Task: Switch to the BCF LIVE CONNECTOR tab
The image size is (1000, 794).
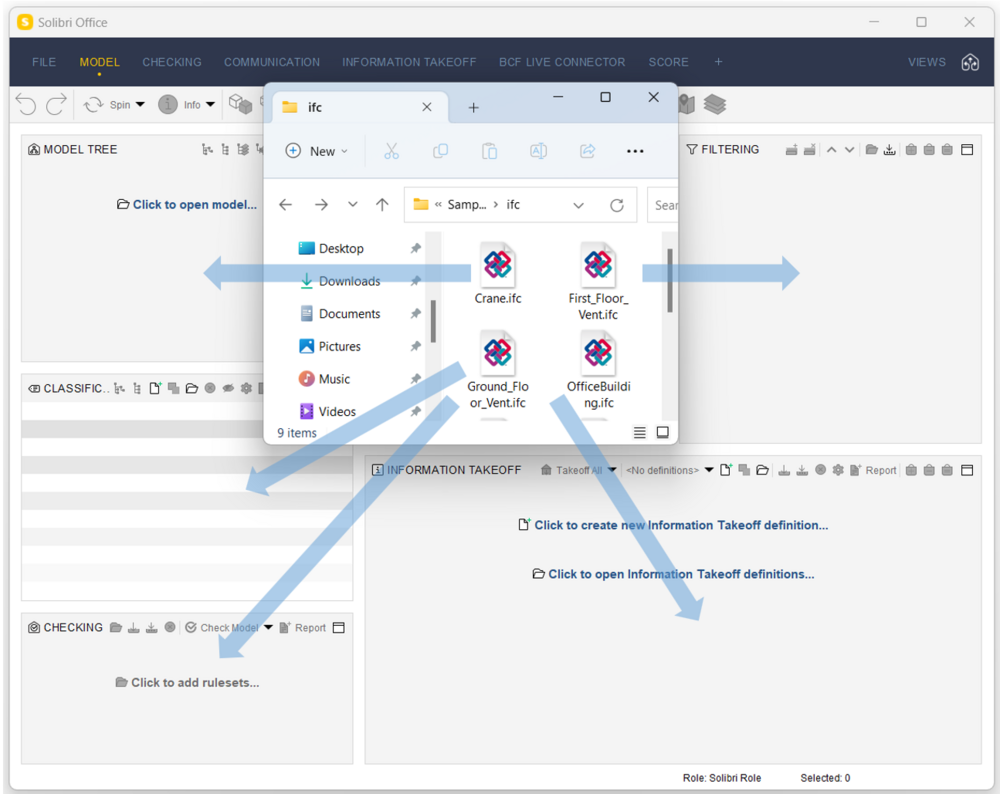Action: pyautogui.click(x=562, y=62)
